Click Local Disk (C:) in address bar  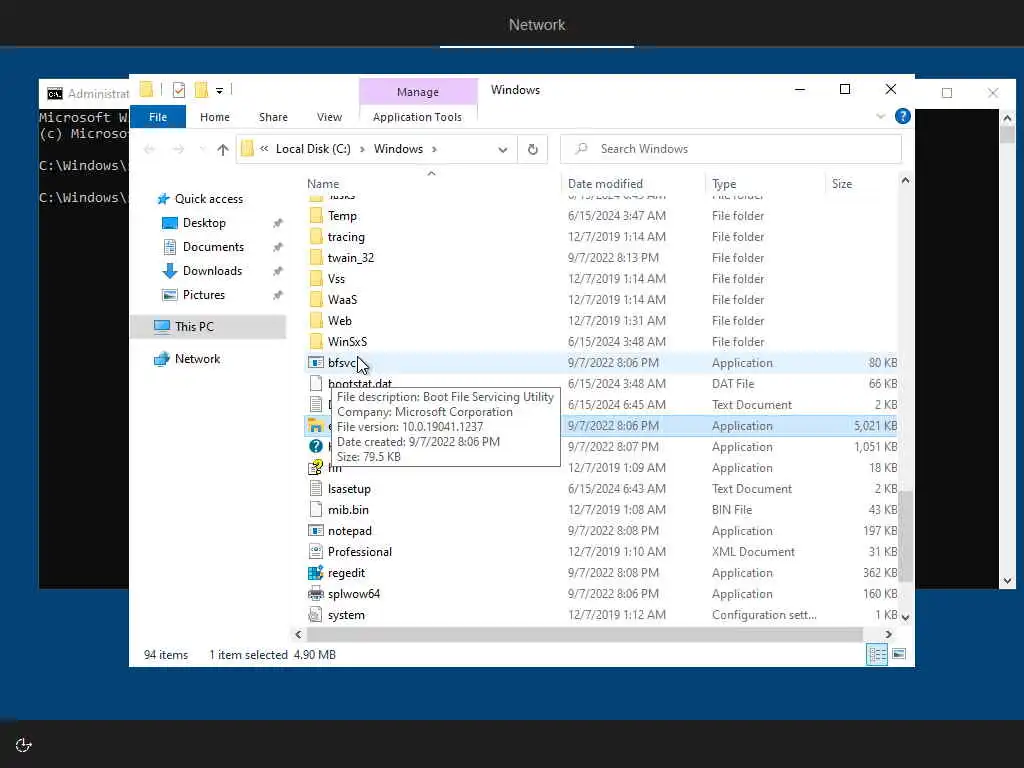313,149
